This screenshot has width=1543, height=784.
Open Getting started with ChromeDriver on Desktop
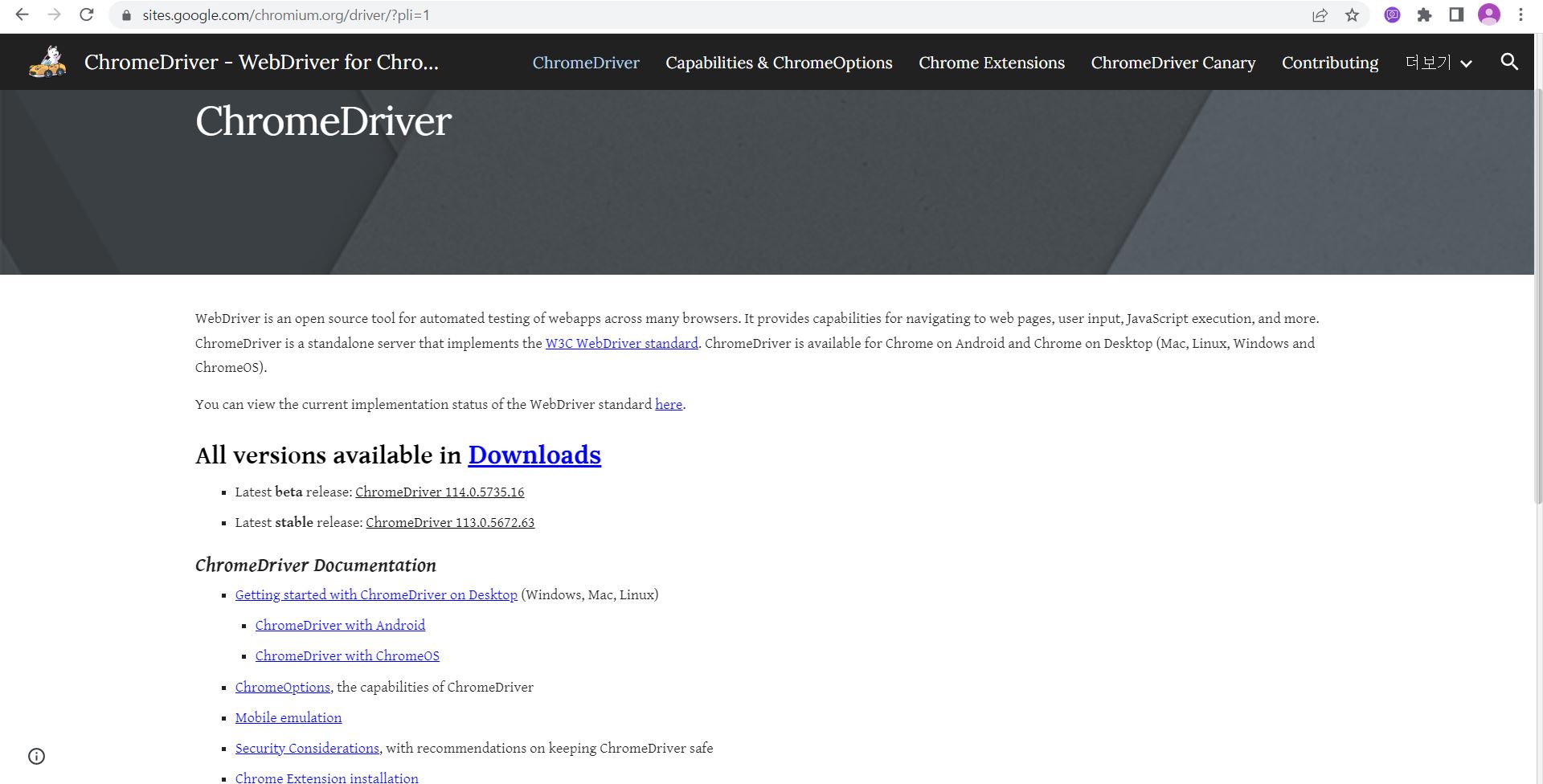(376, 595)
